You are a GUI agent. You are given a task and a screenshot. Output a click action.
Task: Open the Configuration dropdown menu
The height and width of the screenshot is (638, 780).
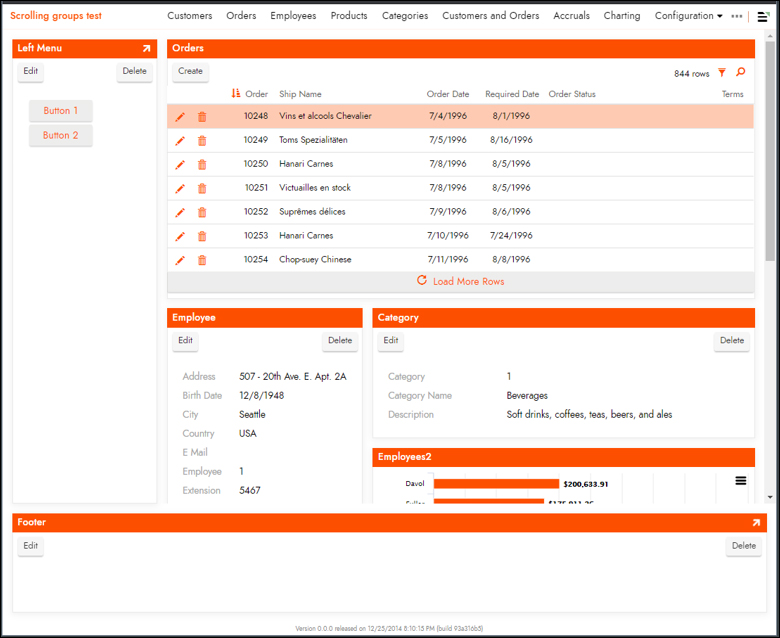point(688,16)
